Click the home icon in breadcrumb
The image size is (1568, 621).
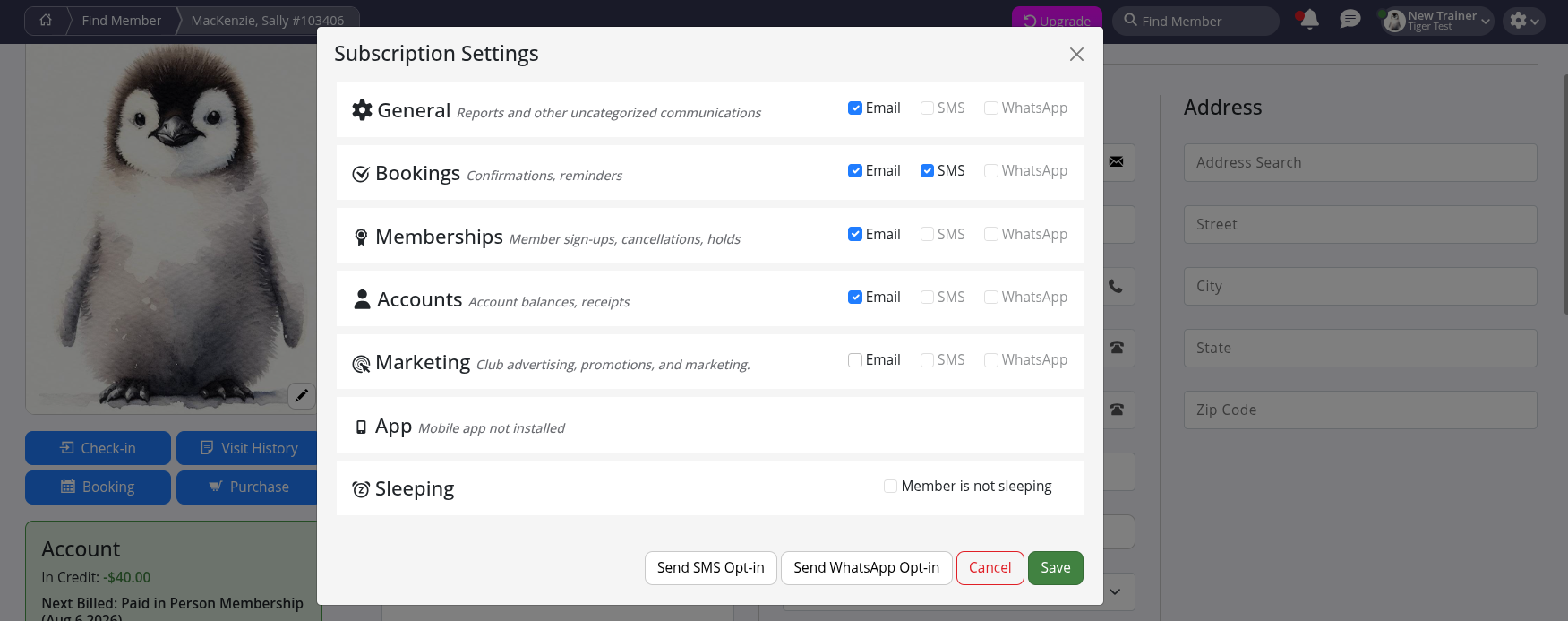[46, 20]
